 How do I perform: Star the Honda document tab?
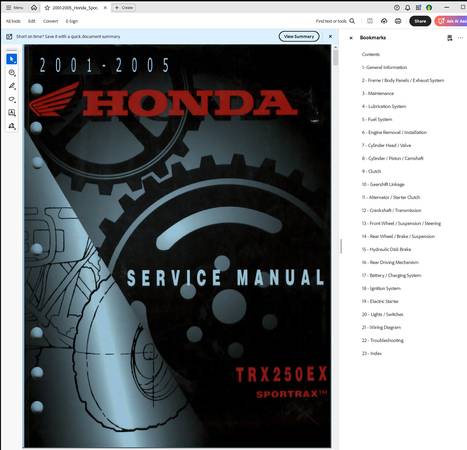coord(47,8)
